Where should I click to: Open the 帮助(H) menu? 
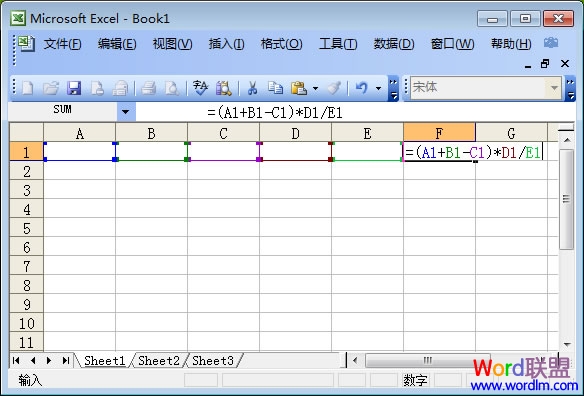click(x=511, y=44)
